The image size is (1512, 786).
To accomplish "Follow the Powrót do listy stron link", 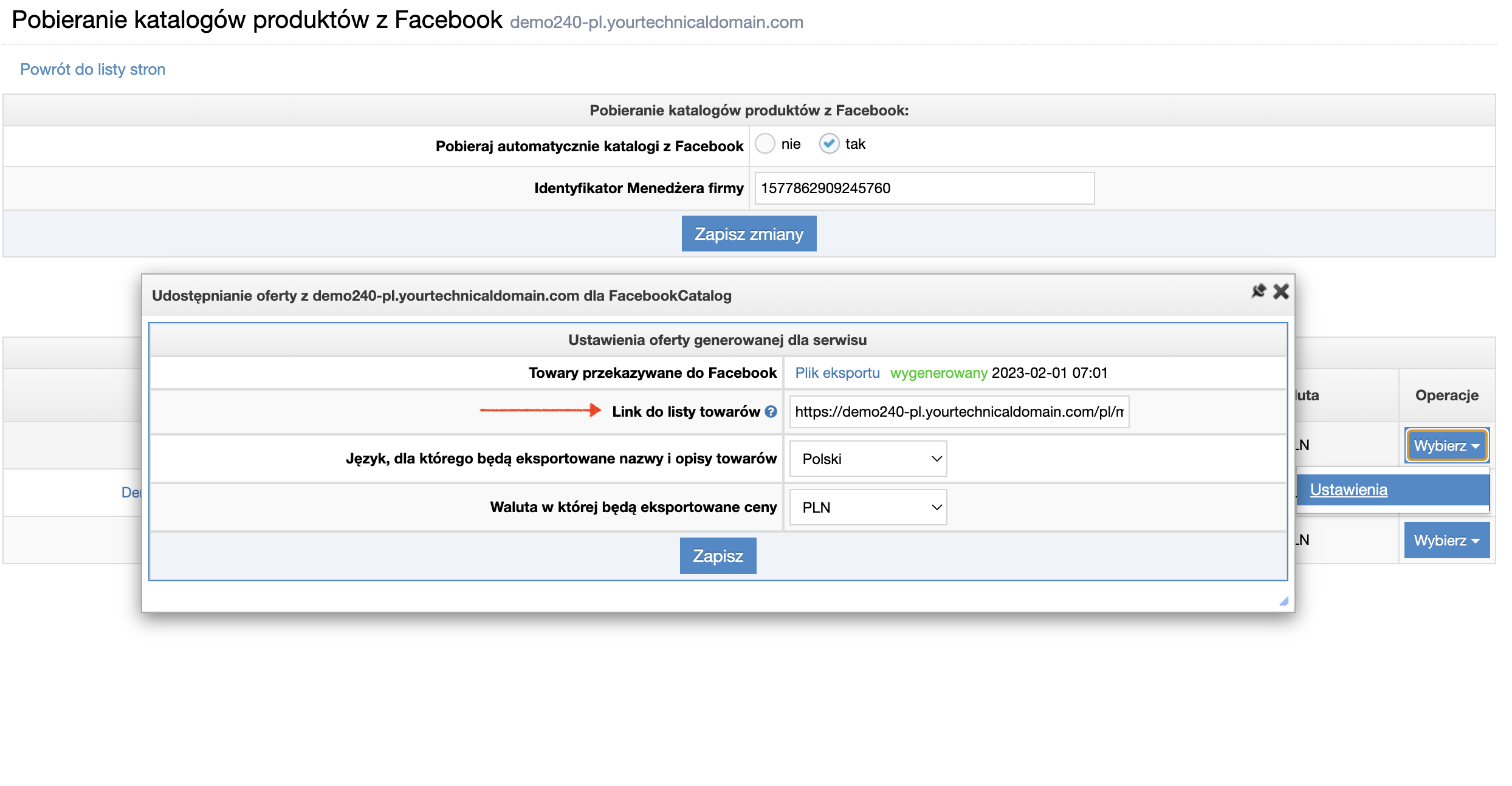I will click(x=93, y=69).
